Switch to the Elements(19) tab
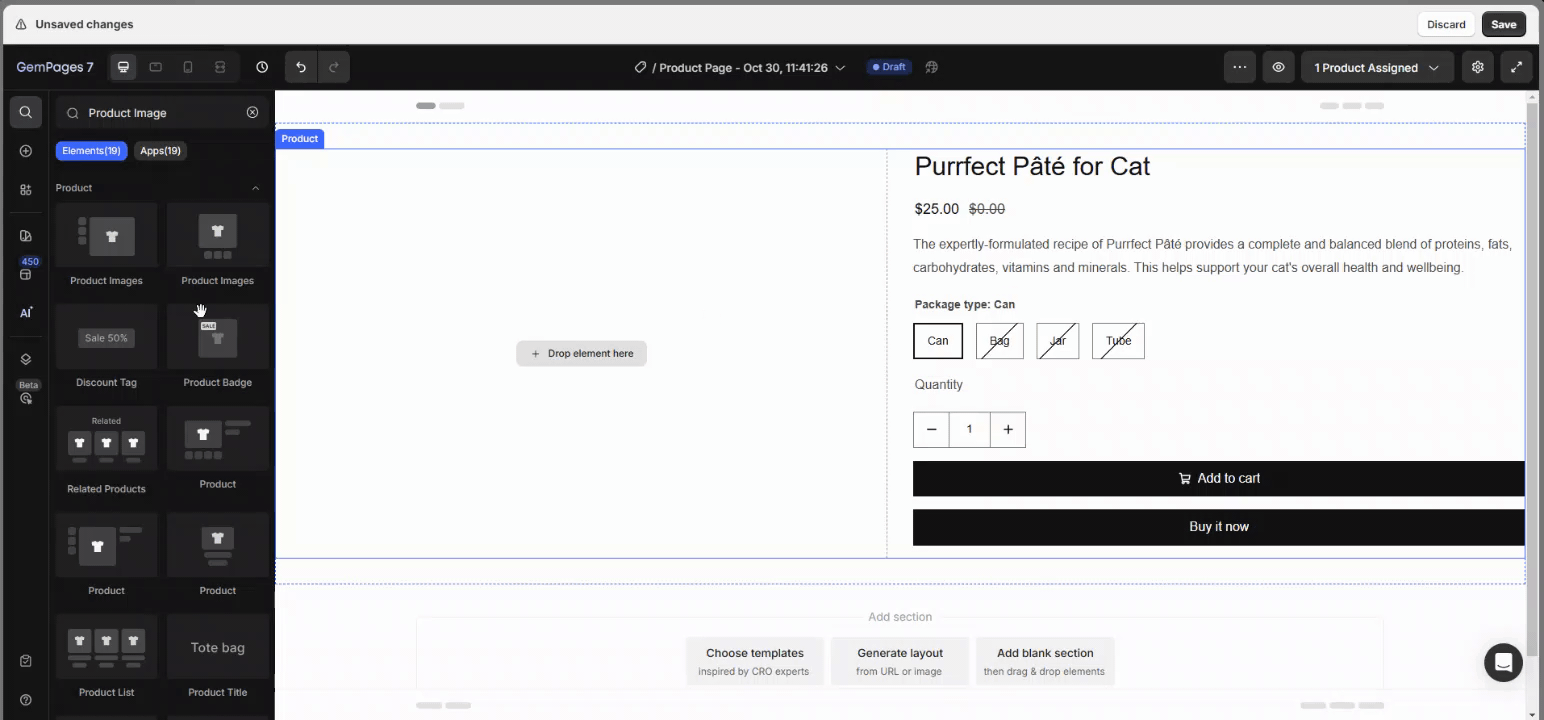Image resolution: width=1544 pixels, height=720 pixels. coord(91,150)
